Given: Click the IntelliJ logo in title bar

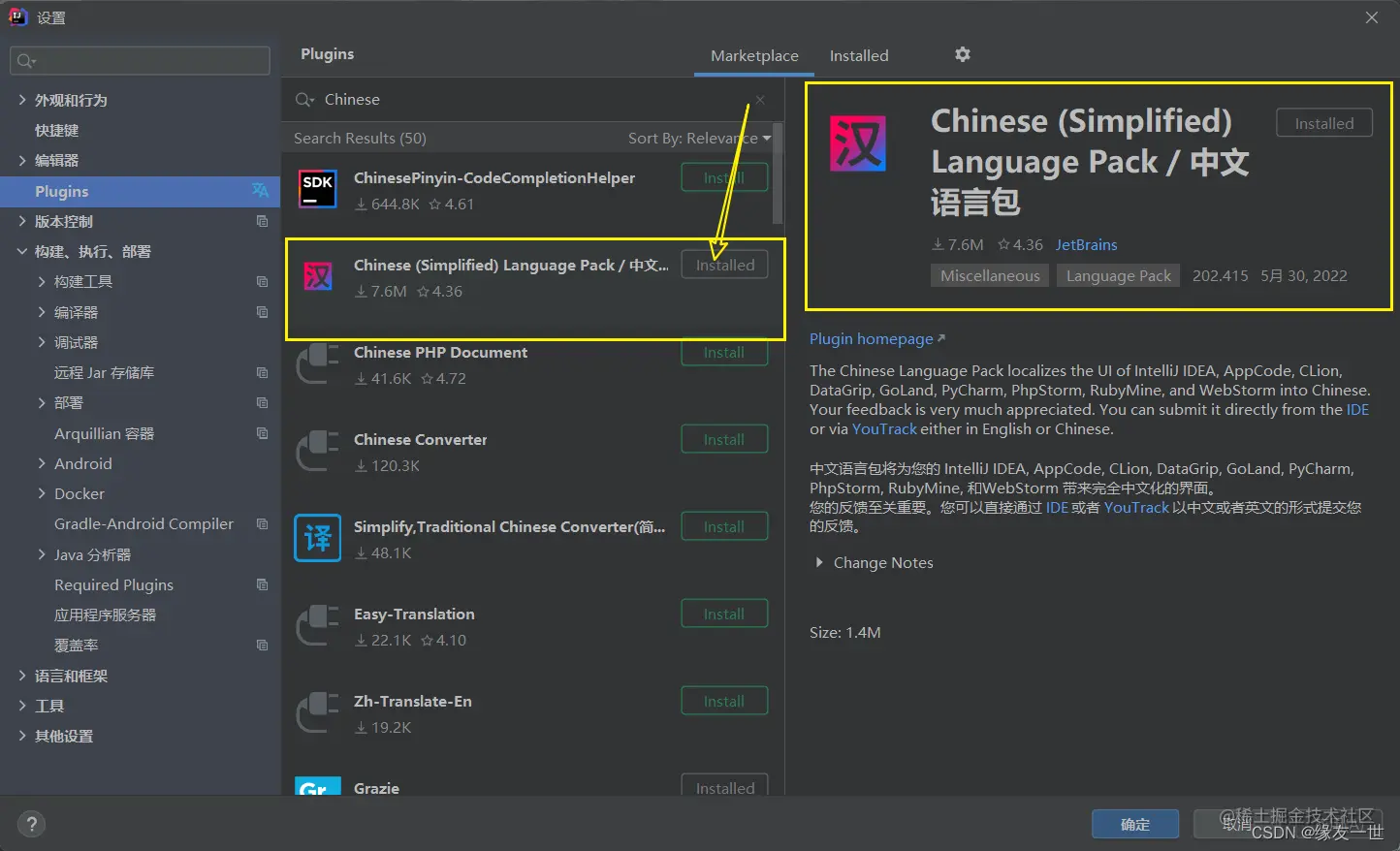Looking at the screenshot, I should pos(18,16).
